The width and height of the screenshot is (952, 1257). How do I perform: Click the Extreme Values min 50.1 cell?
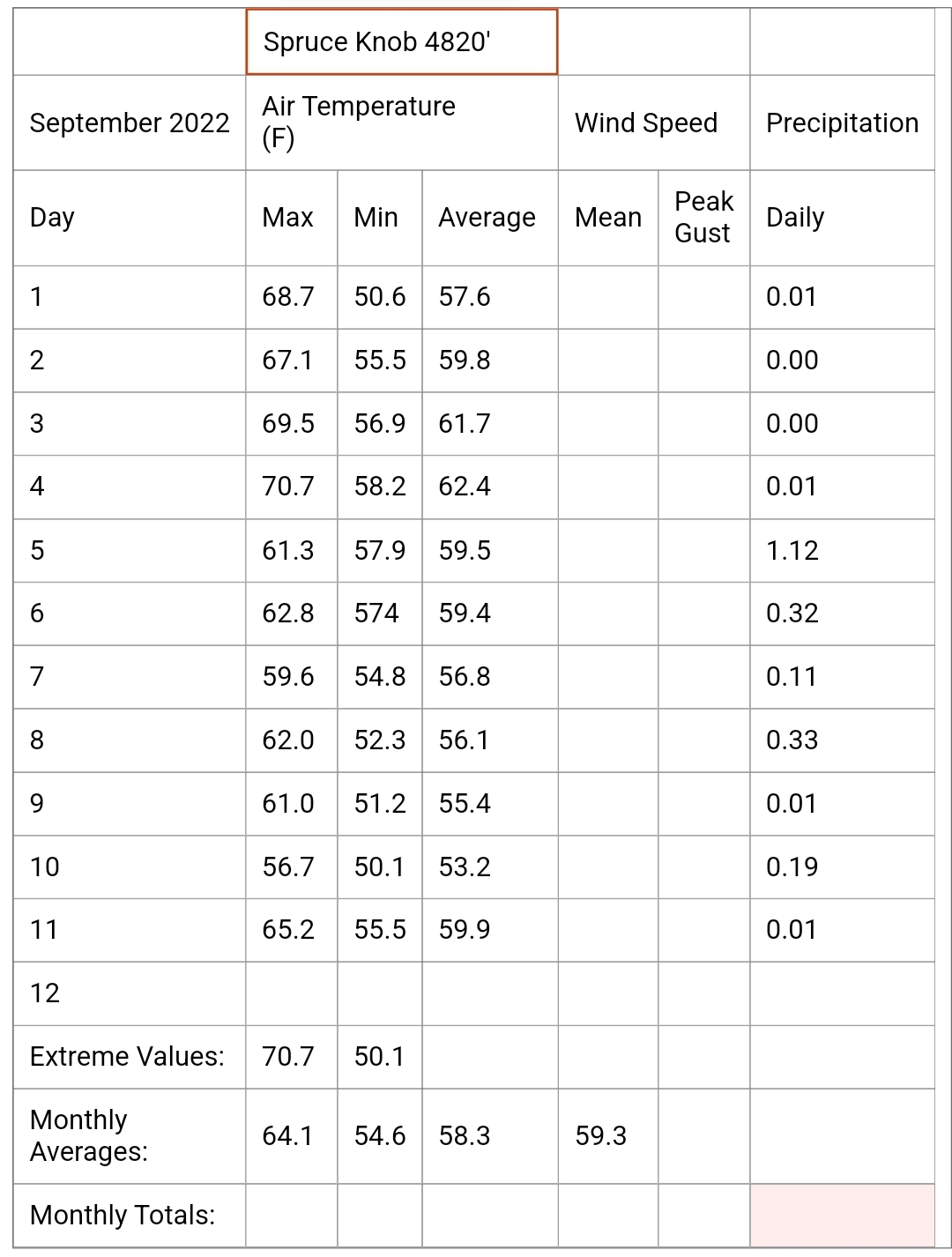[x=379, y=1057]
